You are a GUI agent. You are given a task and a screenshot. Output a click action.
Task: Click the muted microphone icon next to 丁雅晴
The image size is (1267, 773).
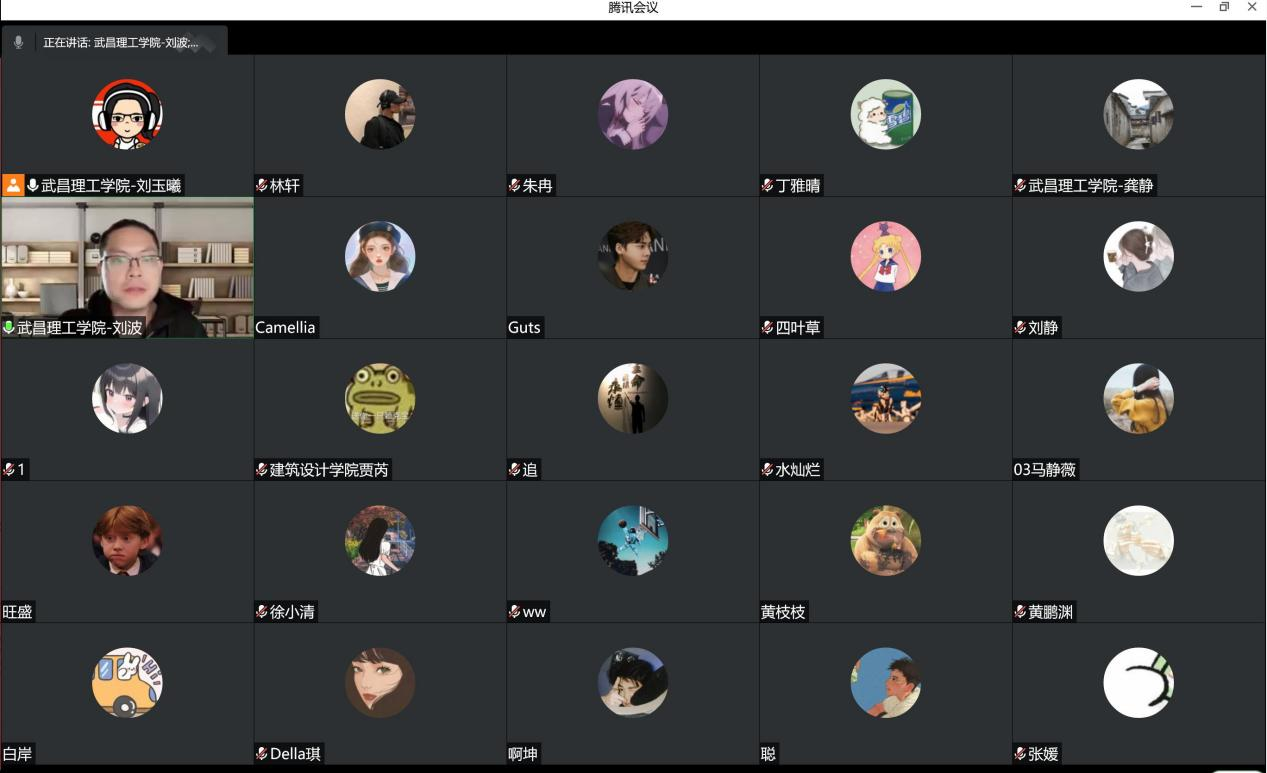pyautogui.click(x=768, y=185)
